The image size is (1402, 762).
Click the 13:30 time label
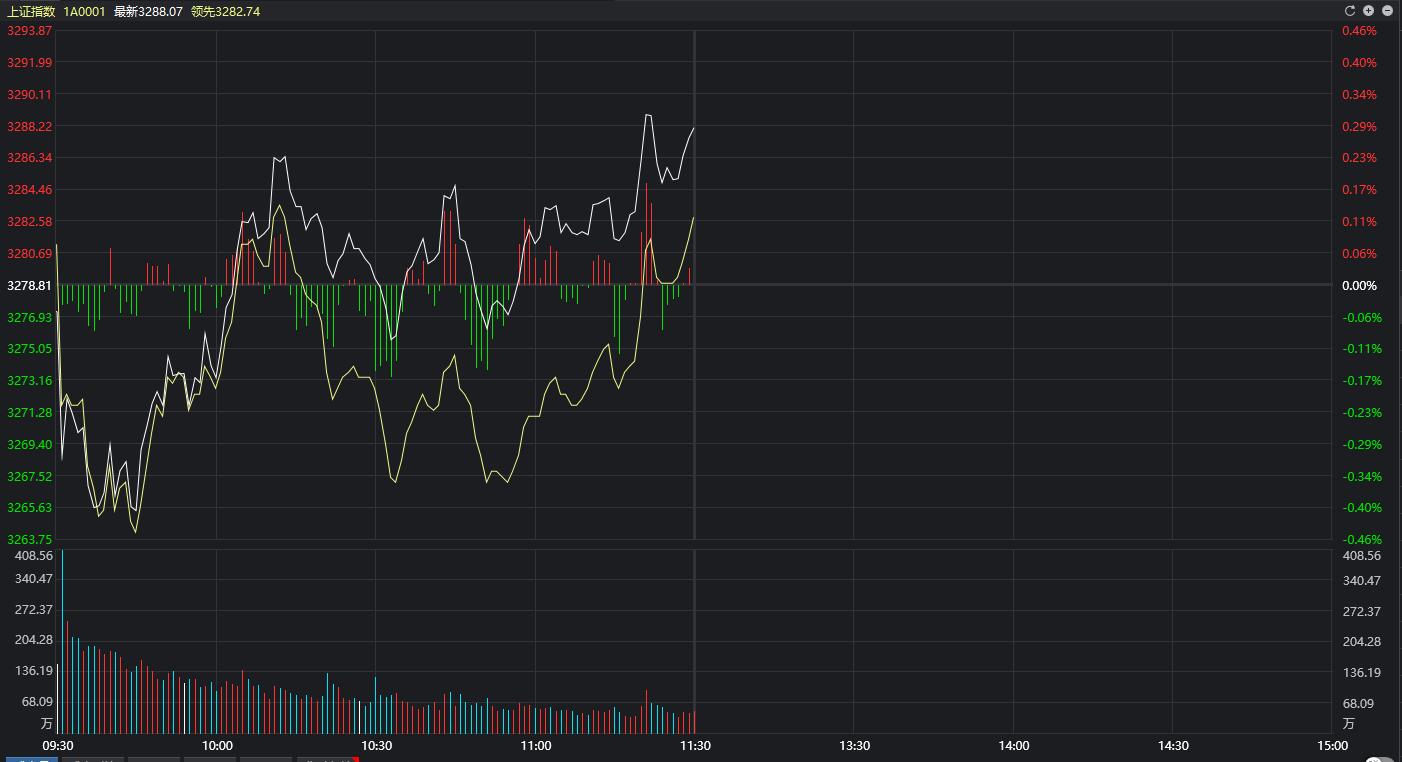[854, 746]
